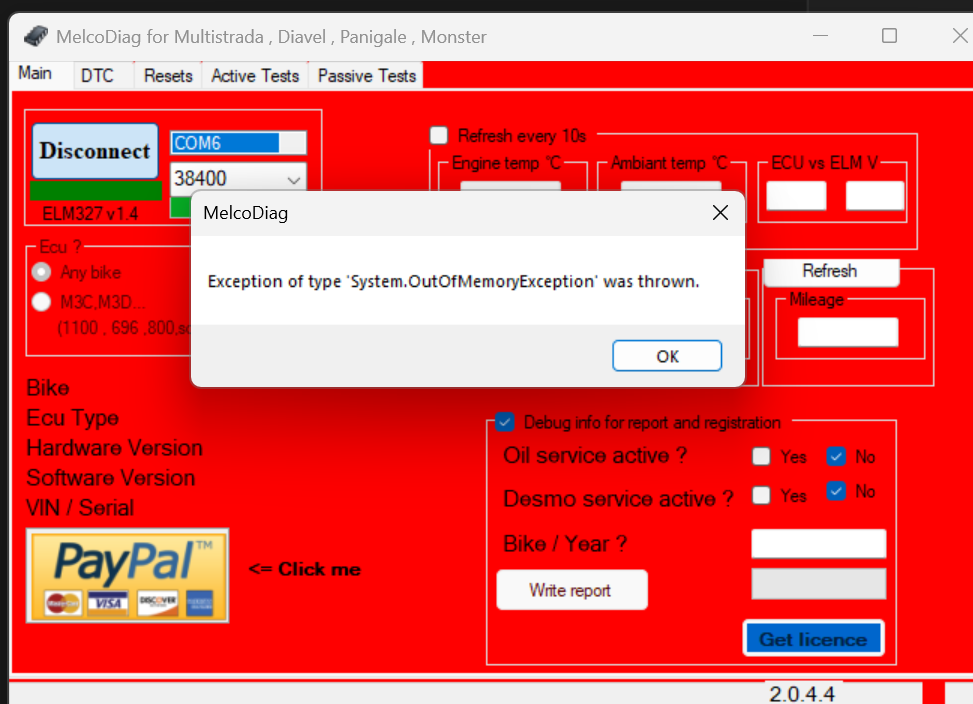Click the version number 2.0.4.4
The height and width of the screenshot is (704, 973).
pyautogui.click(x=802, y=693)
